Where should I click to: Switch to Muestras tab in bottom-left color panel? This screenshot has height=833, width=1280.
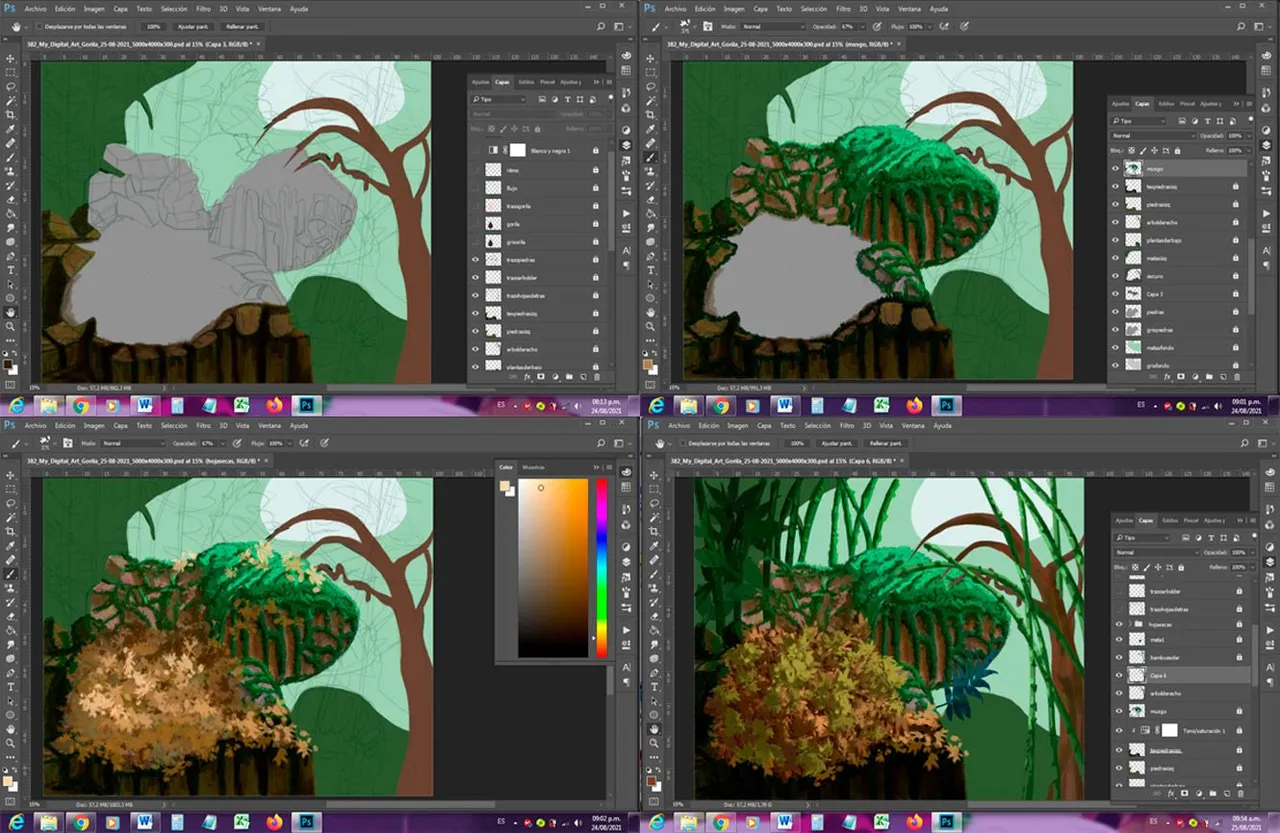click(x=534, y=467)
